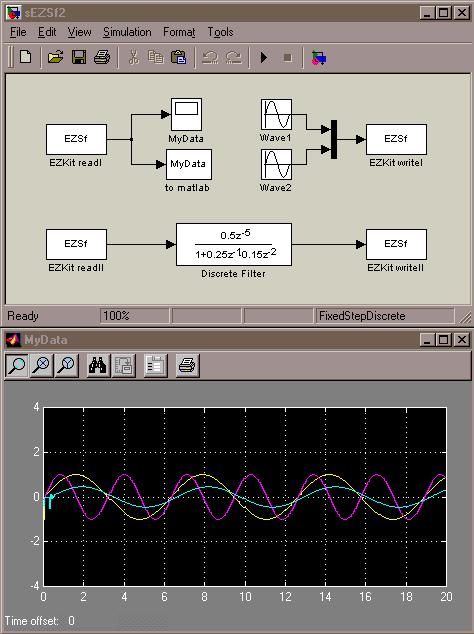Click the 100% zoom status field
The height and width of the screenshot is (634, 474).
tap(135, 316)
